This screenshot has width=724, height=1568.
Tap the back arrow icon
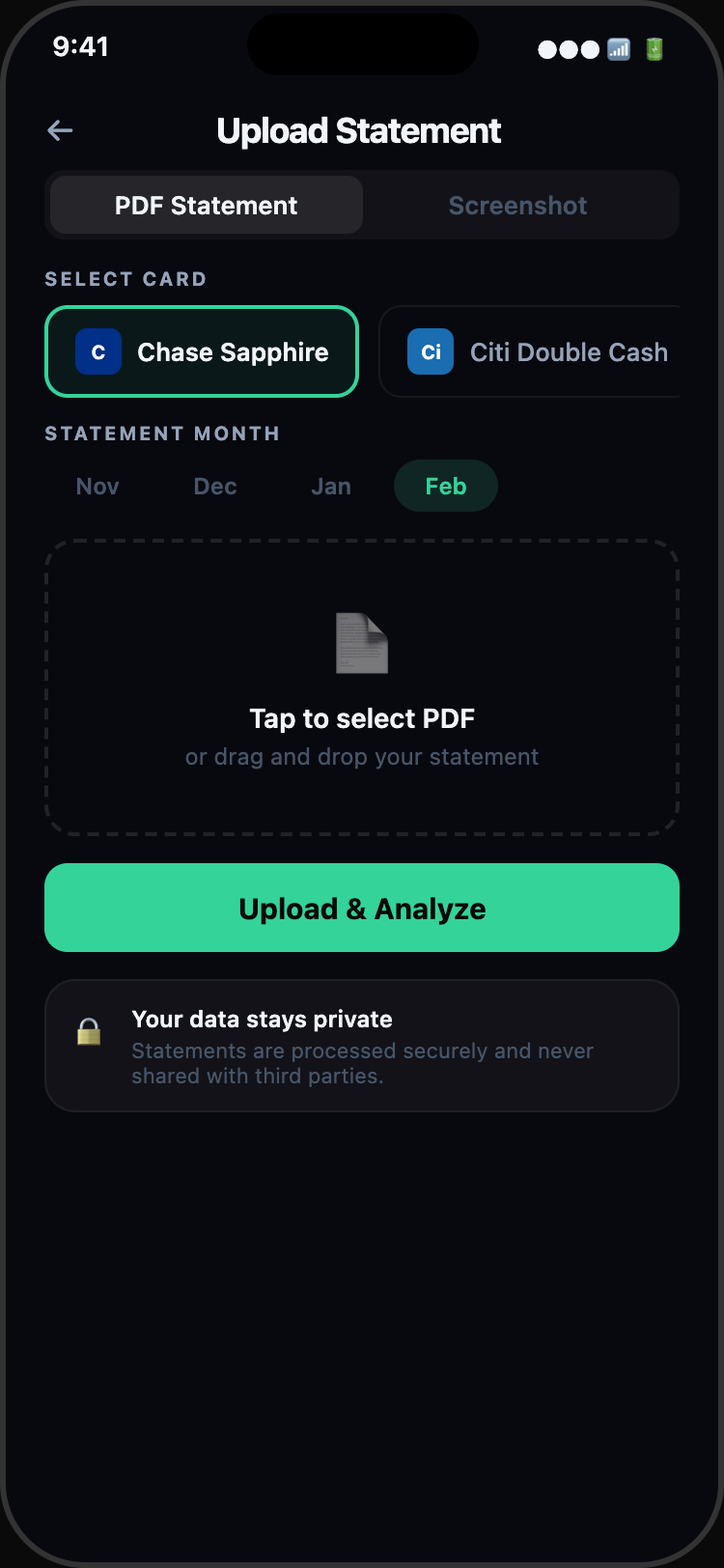[60, 130]
